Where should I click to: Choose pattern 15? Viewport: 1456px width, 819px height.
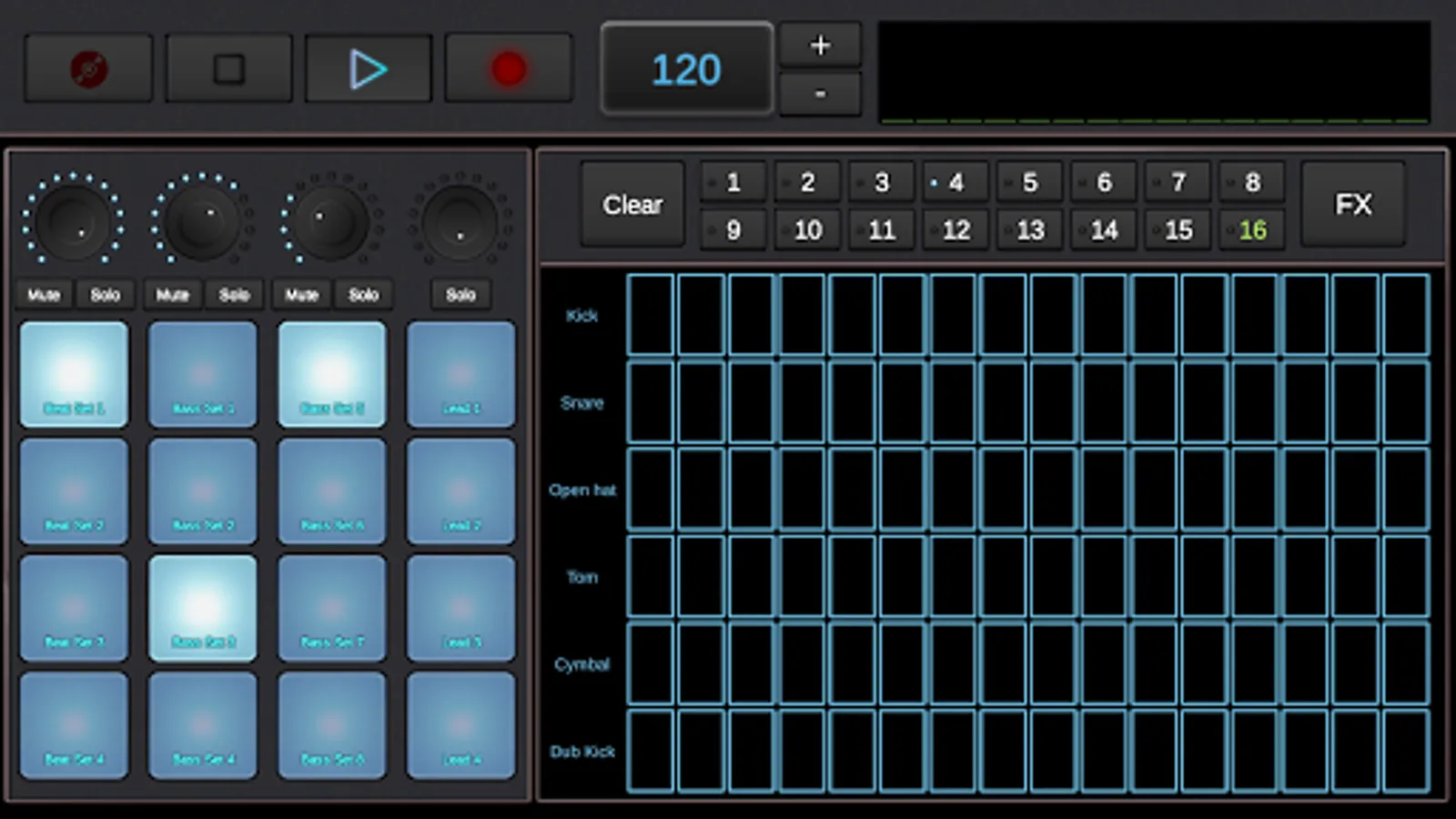tap(1178, 229)
